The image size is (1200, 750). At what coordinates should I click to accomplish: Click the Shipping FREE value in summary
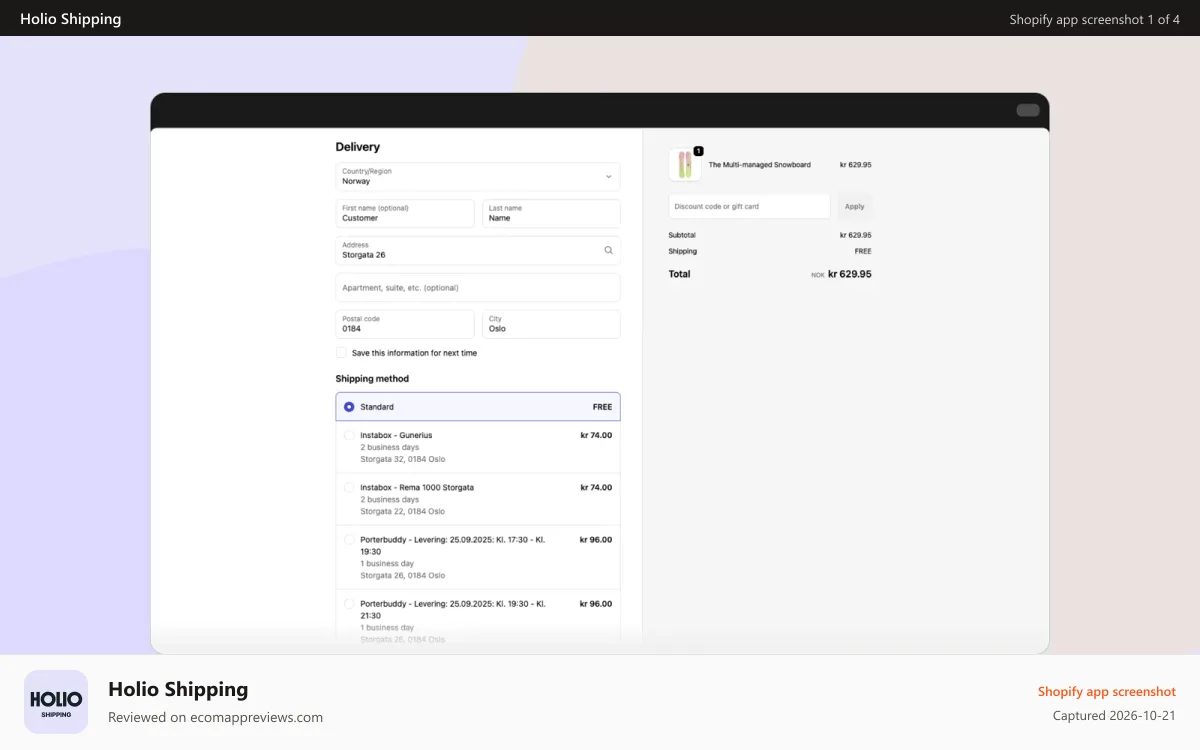pyautogui.click(x=863, y=251)
